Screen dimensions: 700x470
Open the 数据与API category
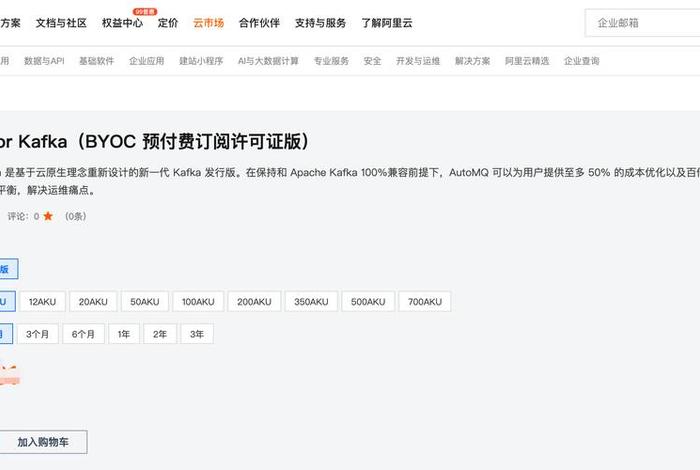(44, 61)
